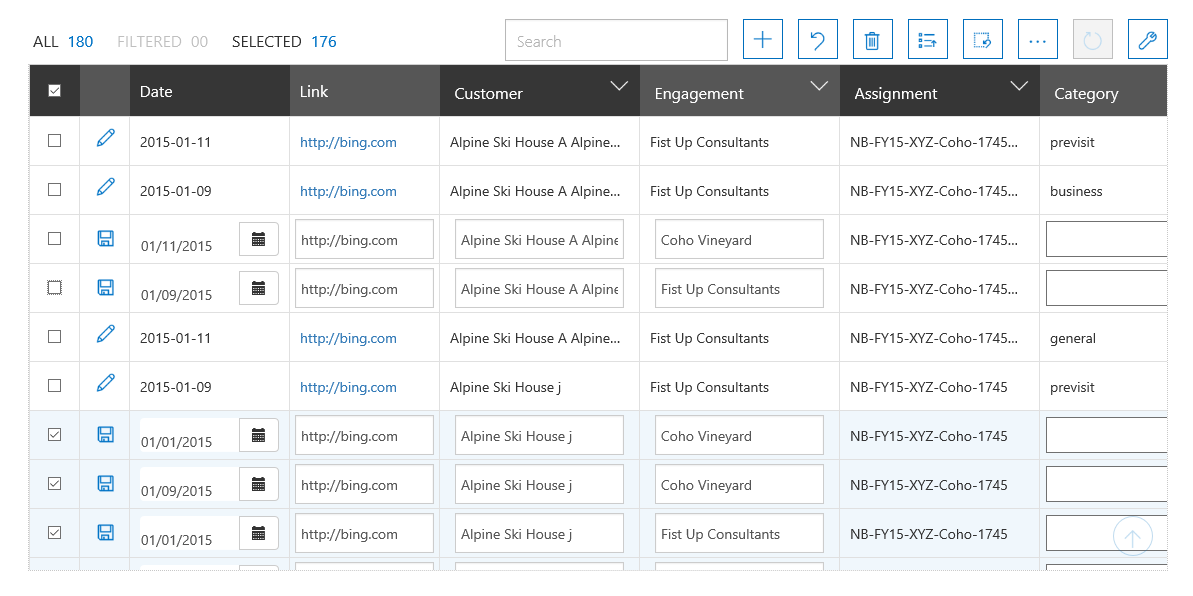Open calendar for 01/09/2015 Fist Up row

click(259, 288)
